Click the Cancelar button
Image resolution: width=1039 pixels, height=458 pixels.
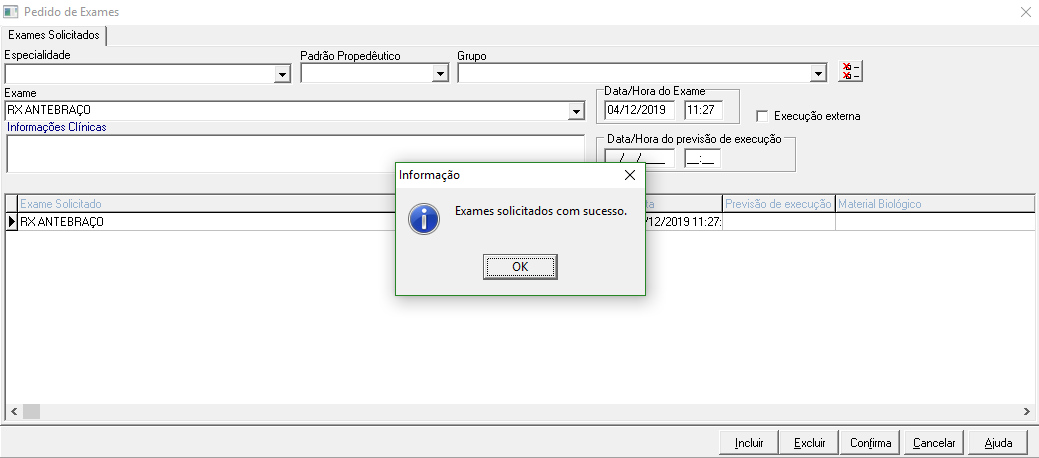934,443
